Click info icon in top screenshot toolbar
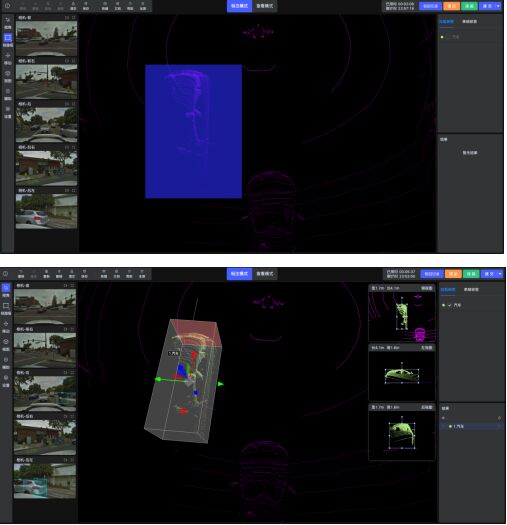 [7, 6]
